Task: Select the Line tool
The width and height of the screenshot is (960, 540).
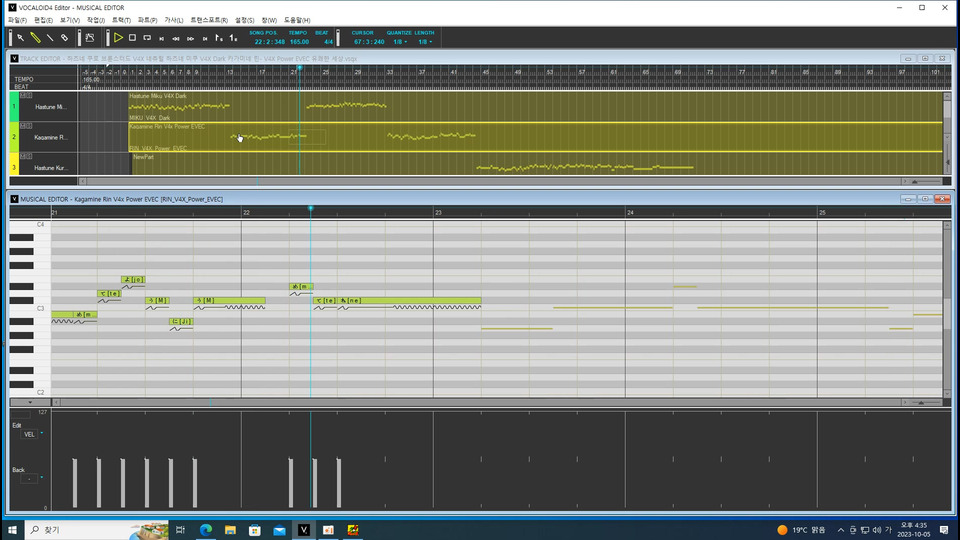Action: [50, 38]
